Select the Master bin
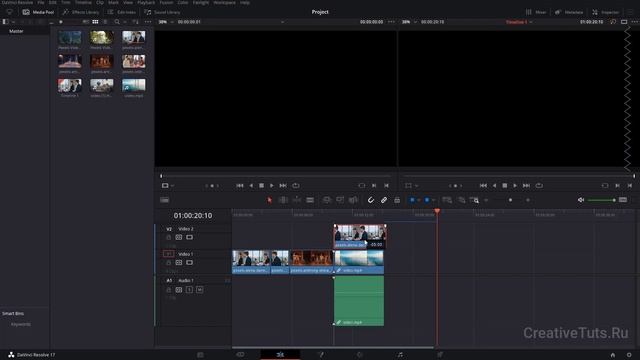 [16, 31]
